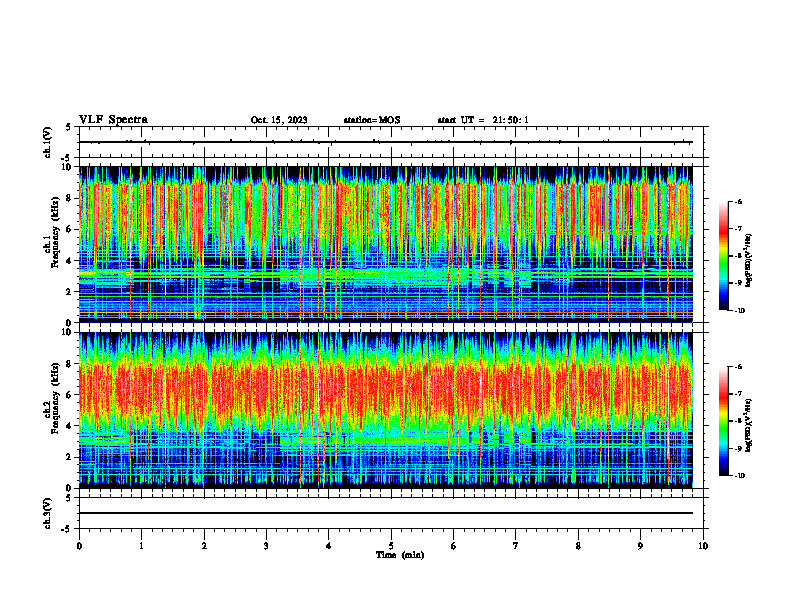Click the ch.1 voltage waveform trace
The width and height of the screenshot is (792, 612).
386,142
